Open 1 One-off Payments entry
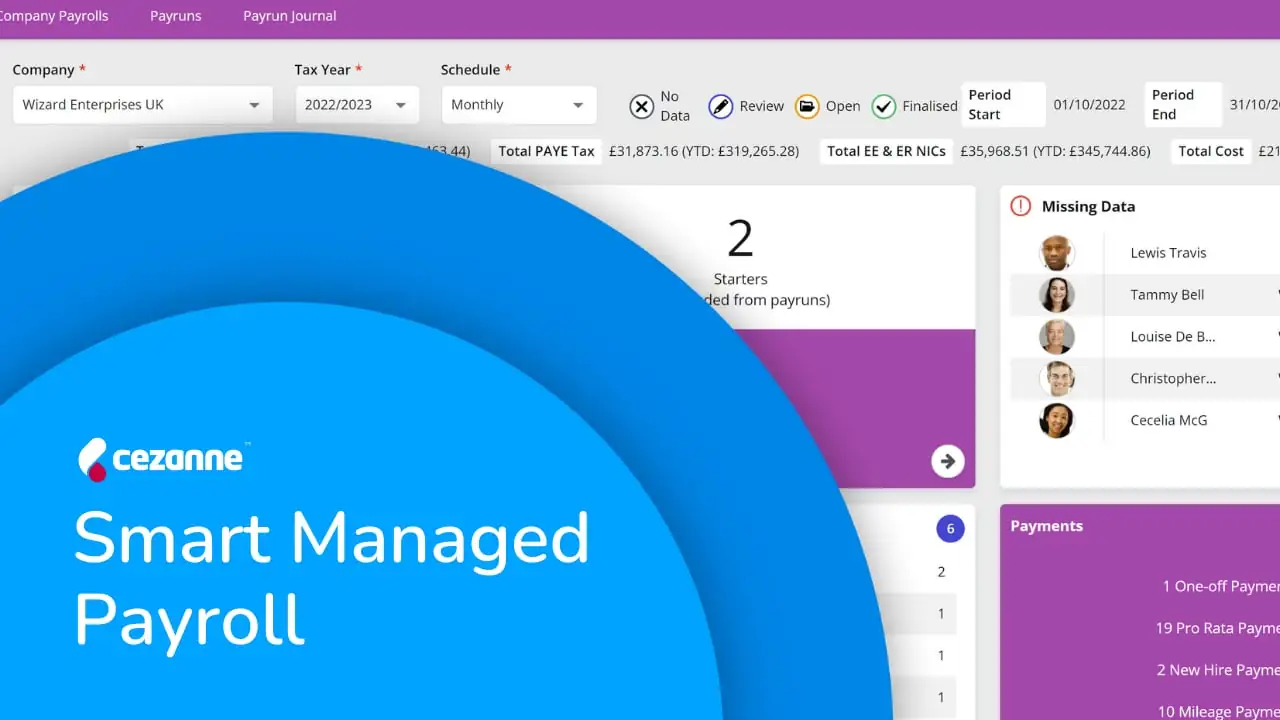This screenshot has width=1280, height=720. click(x=1220, y=587)
